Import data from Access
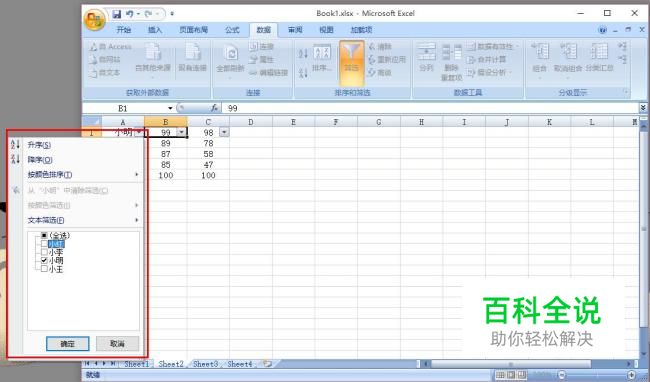Viewport: 650px width, 382px height. [111, 47]
